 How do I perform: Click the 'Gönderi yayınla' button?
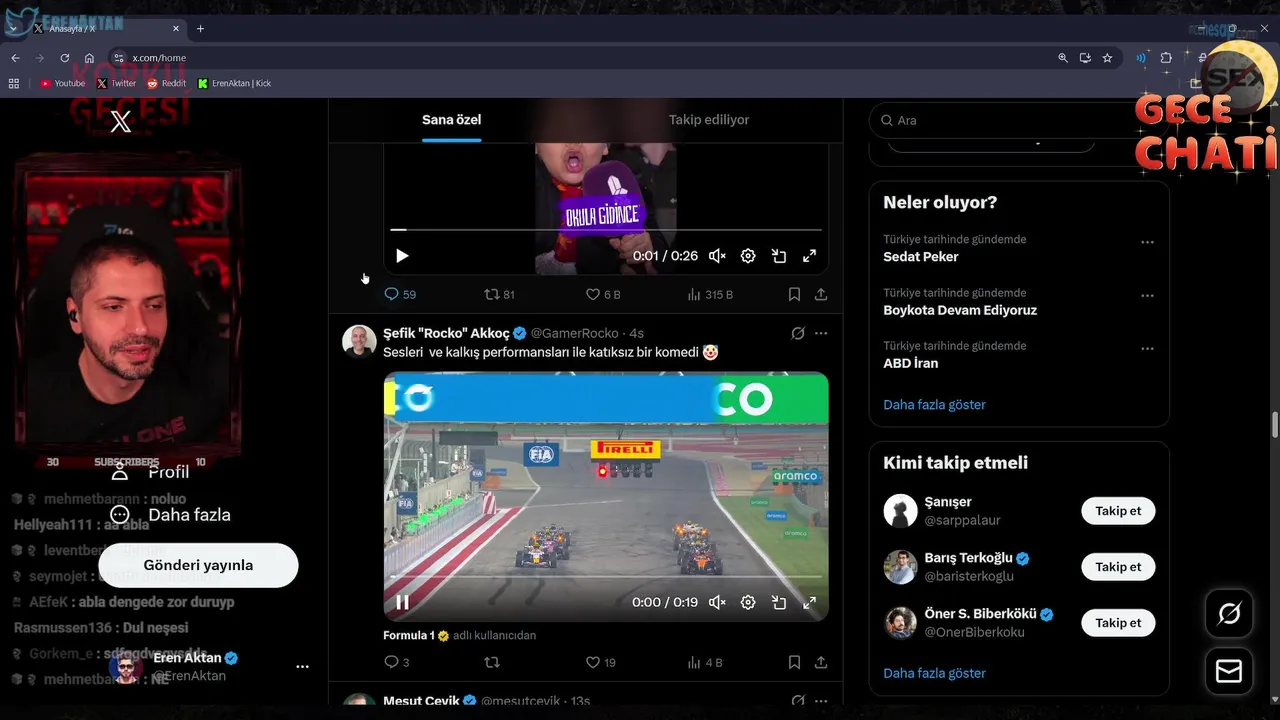click(x=198, y=565)
